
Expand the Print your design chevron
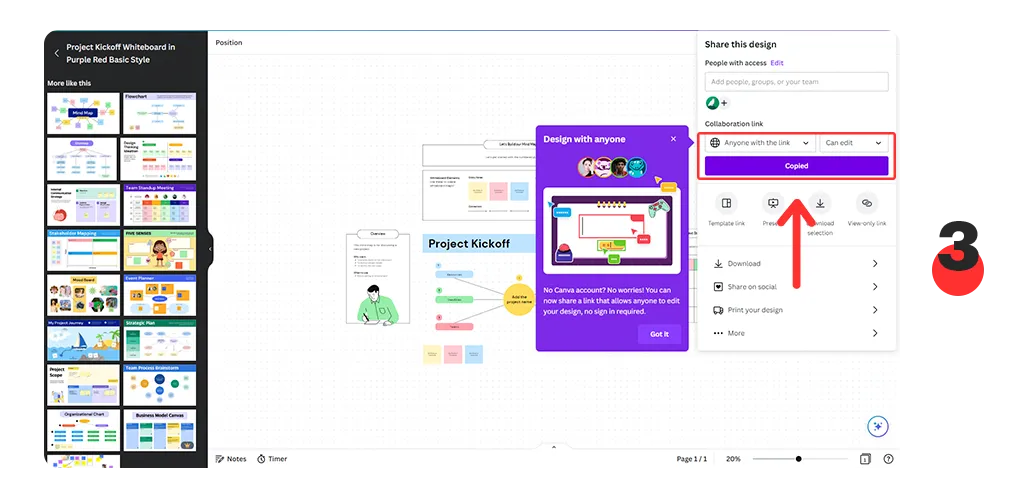(x=875, y=310)
